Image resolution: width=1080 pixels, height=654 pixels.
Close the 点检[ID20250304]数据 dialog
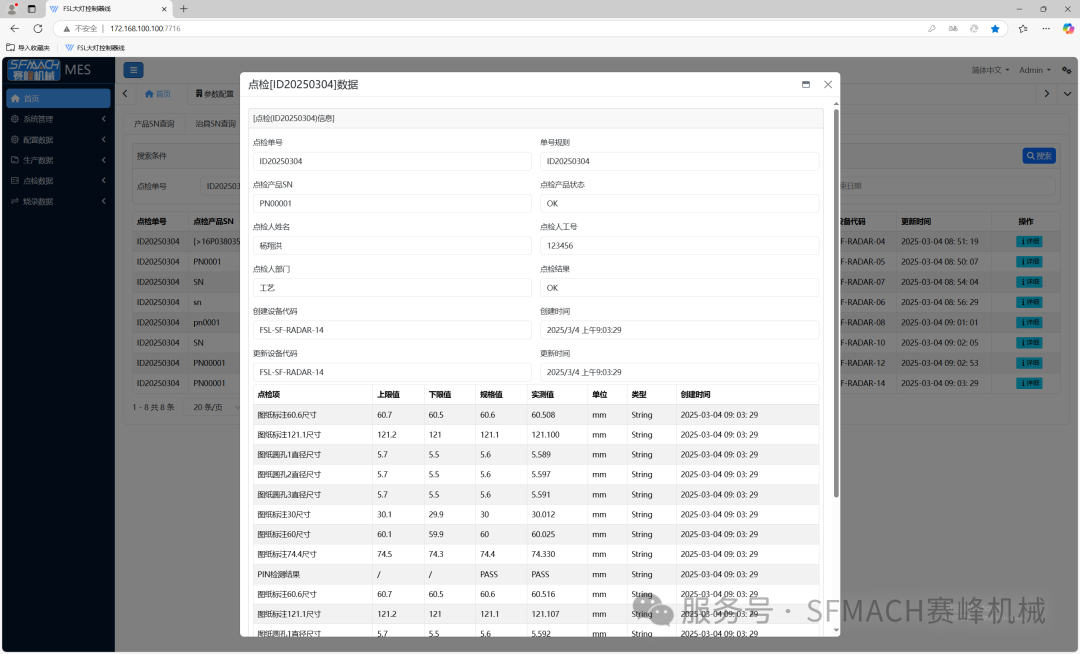[x=828, y=85]
